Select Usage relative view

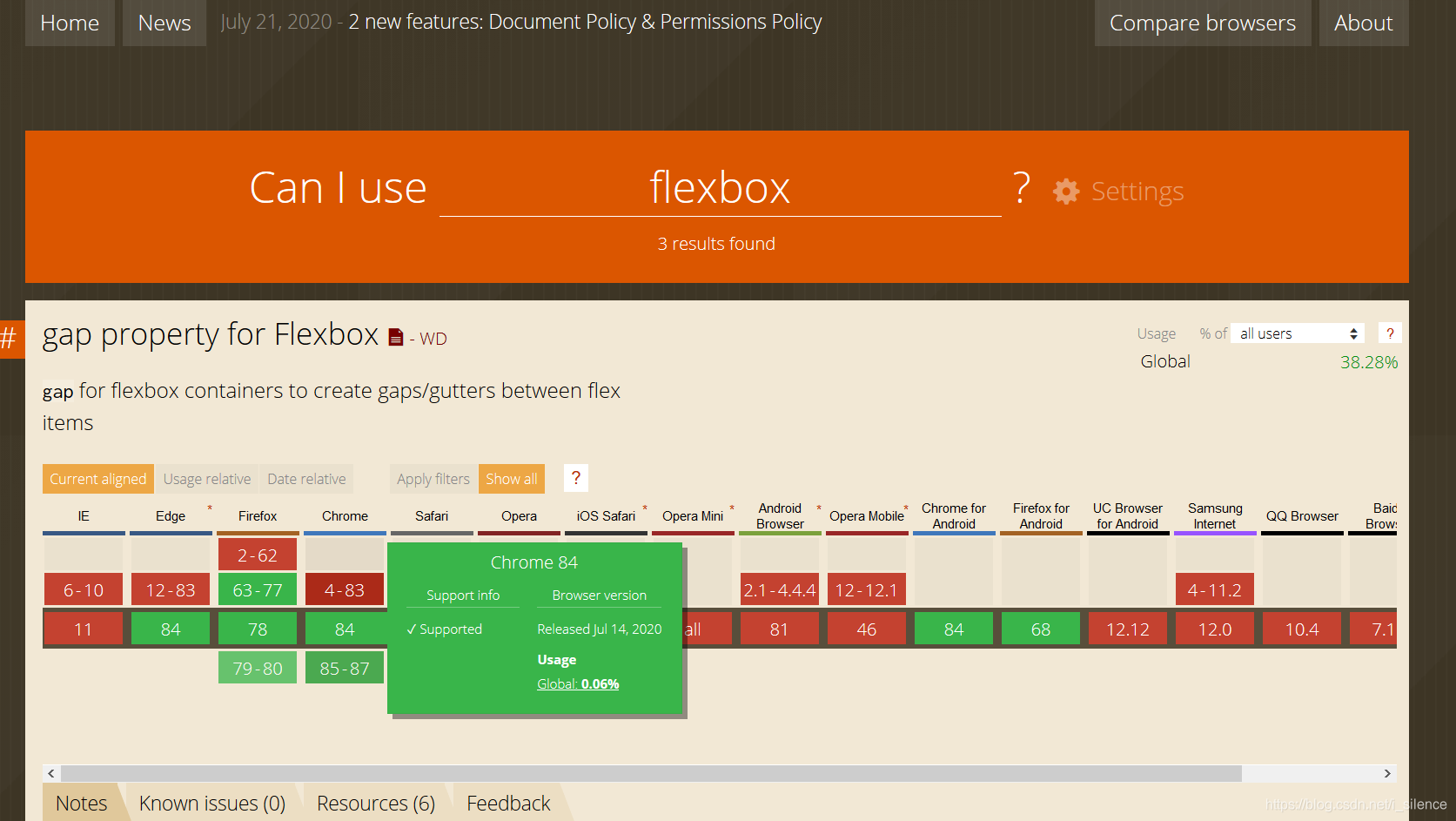[207, 479]
